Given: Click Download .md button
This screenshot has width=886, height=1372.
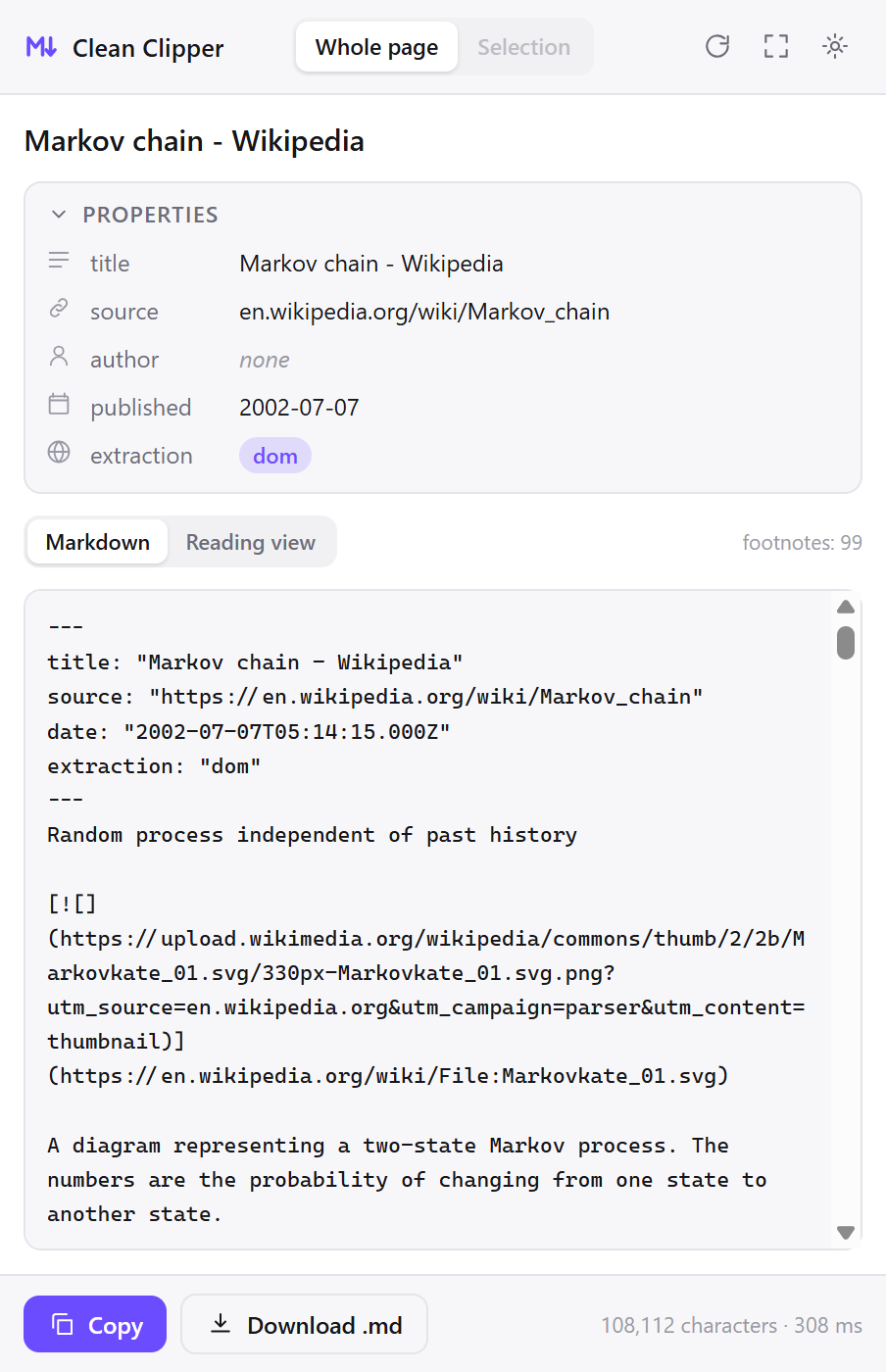Looking at the screenshot, I should [x=305, y=1324].
